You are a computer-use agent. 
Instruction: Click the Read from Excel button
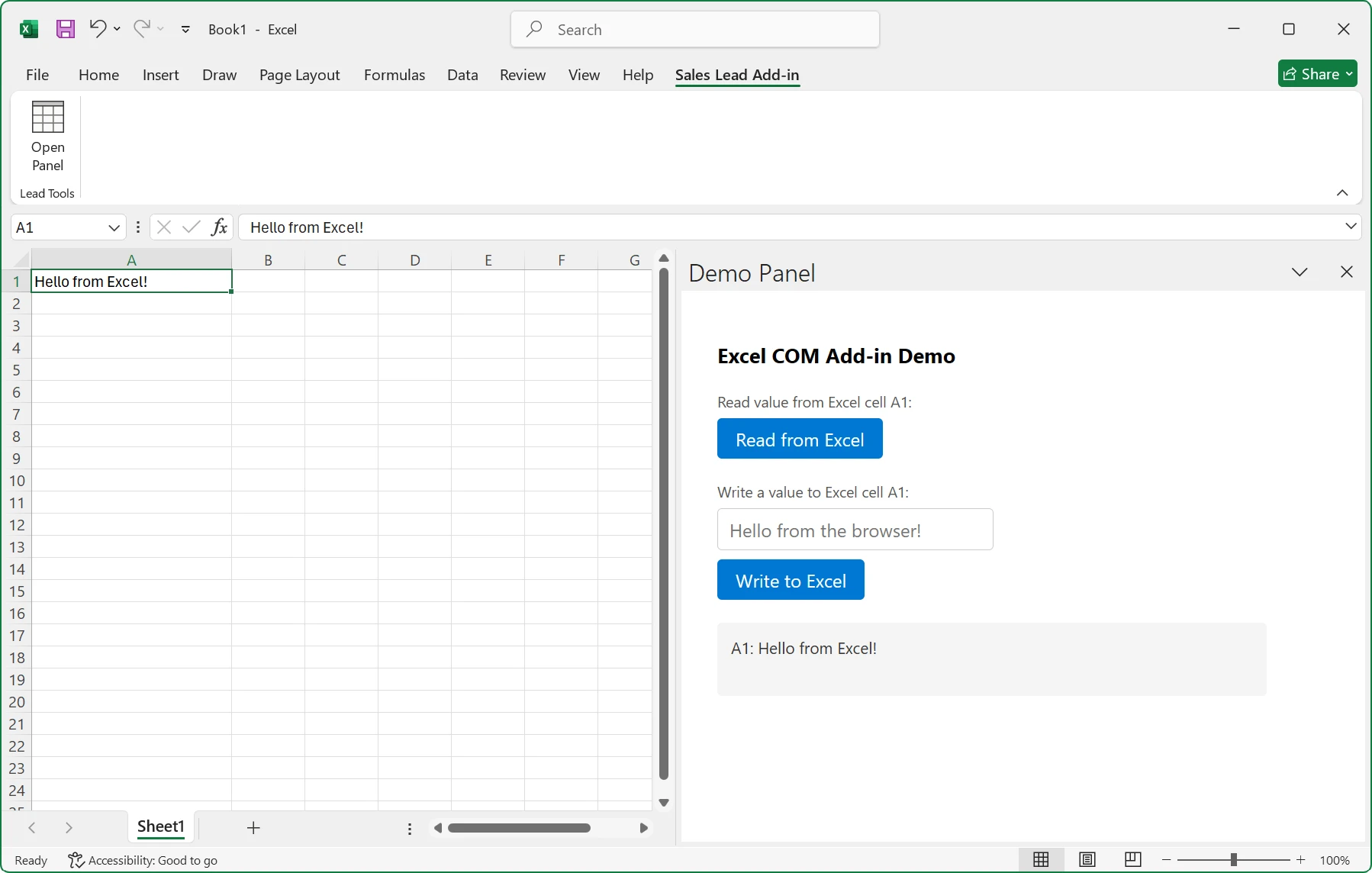tap(800, 439)
